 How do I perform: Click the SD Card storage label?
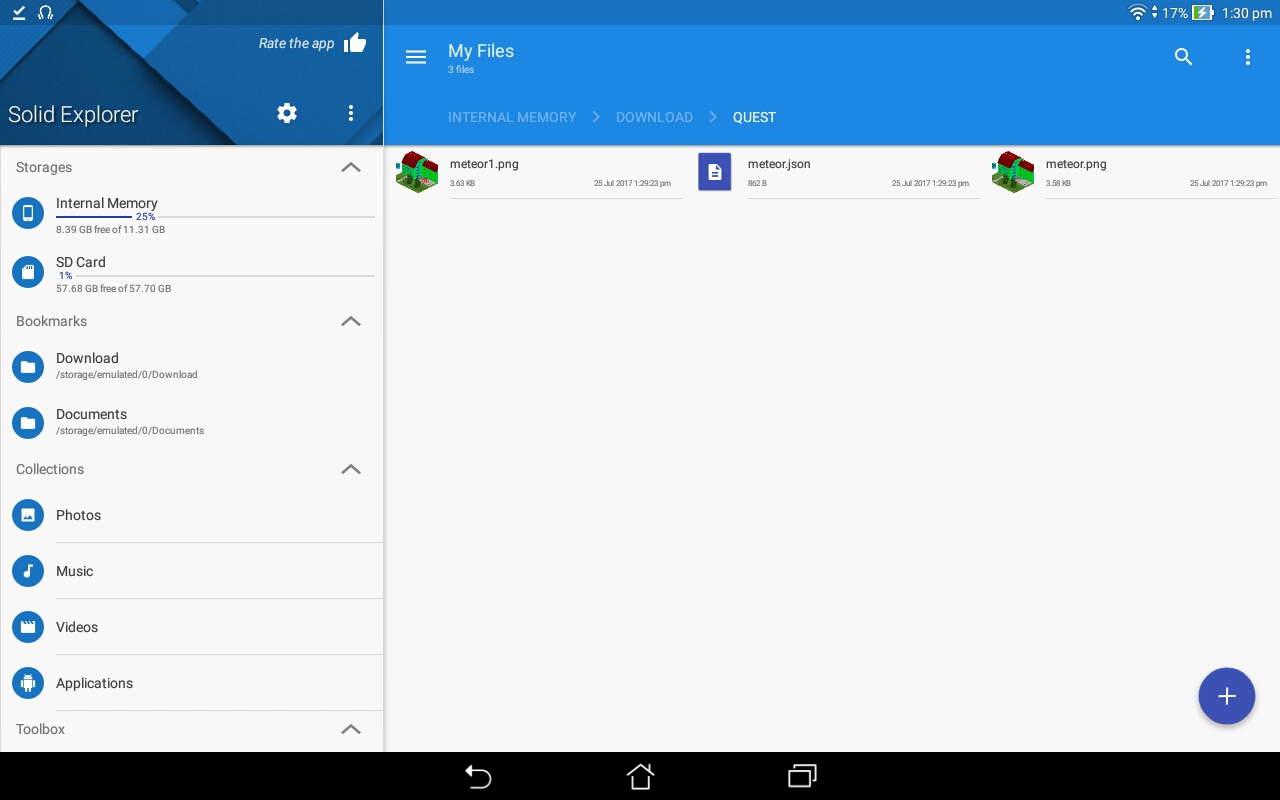[x=81, y=262]
